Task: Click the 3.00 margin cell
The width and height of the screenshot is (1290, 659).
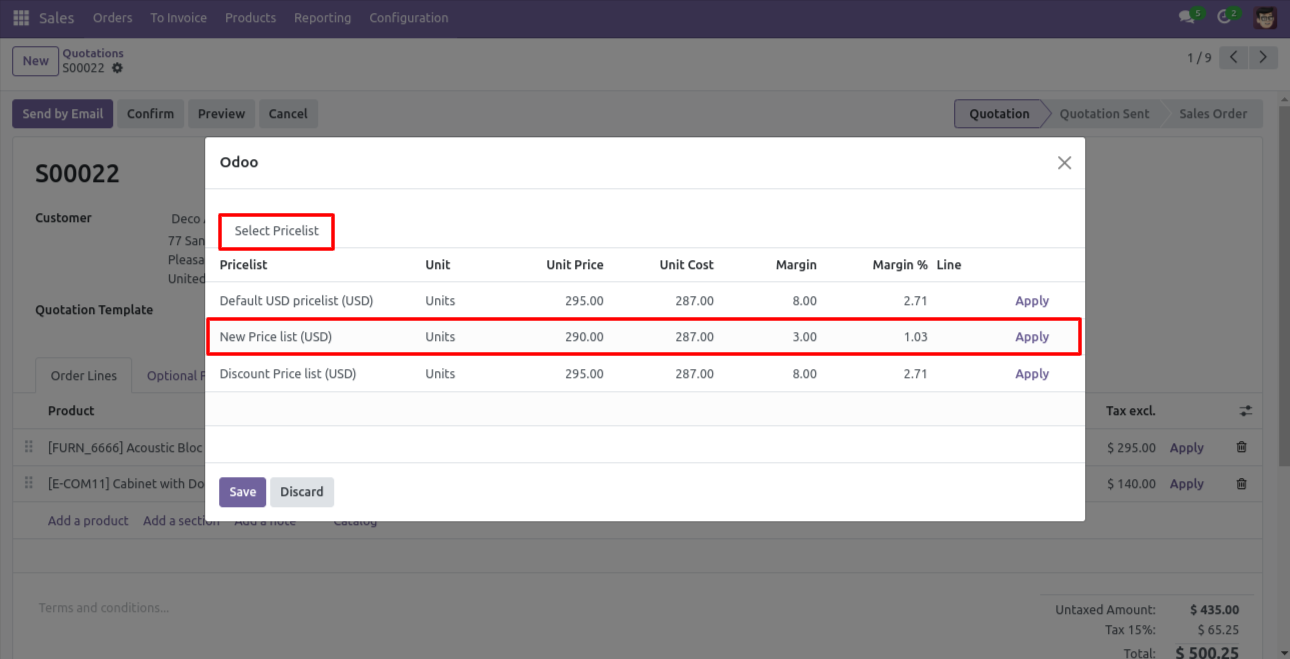Action: click(x=805, y=337)
